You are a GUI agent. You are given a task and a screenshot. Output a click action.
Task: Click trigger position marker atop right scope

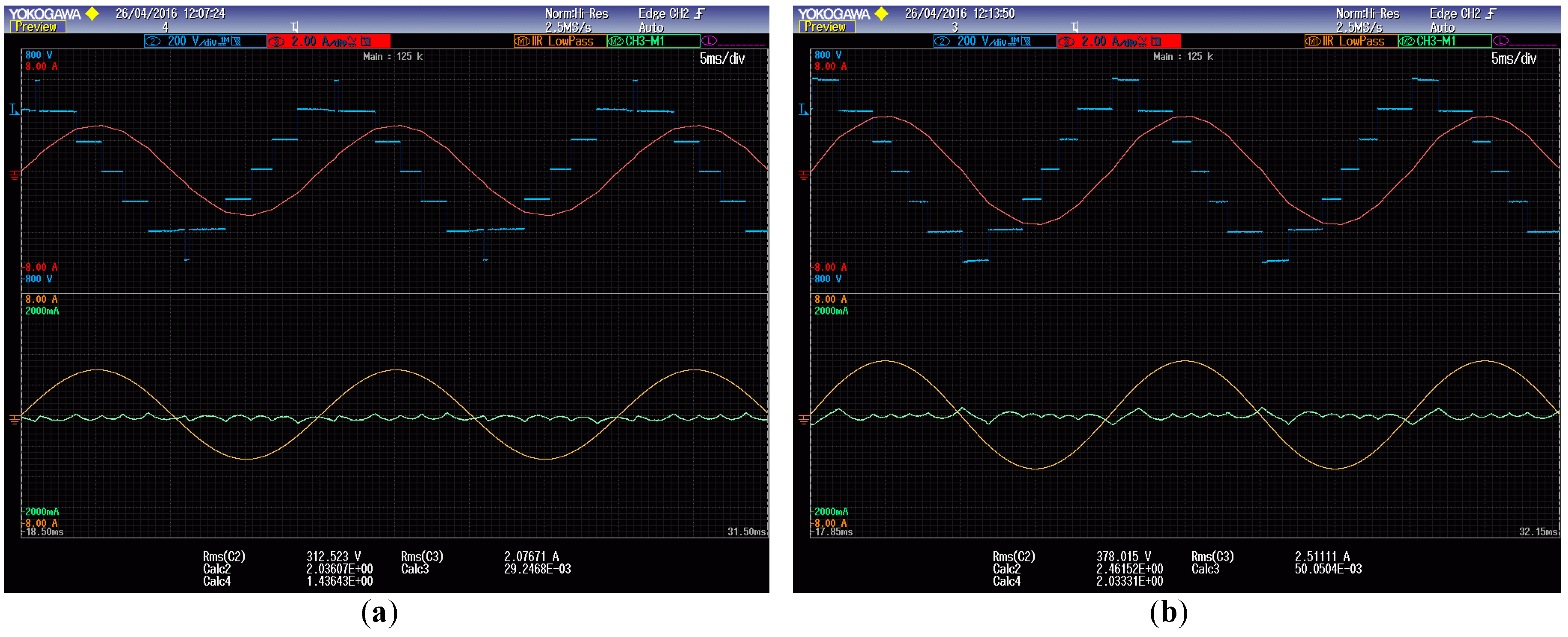[x=1075, y=27]
